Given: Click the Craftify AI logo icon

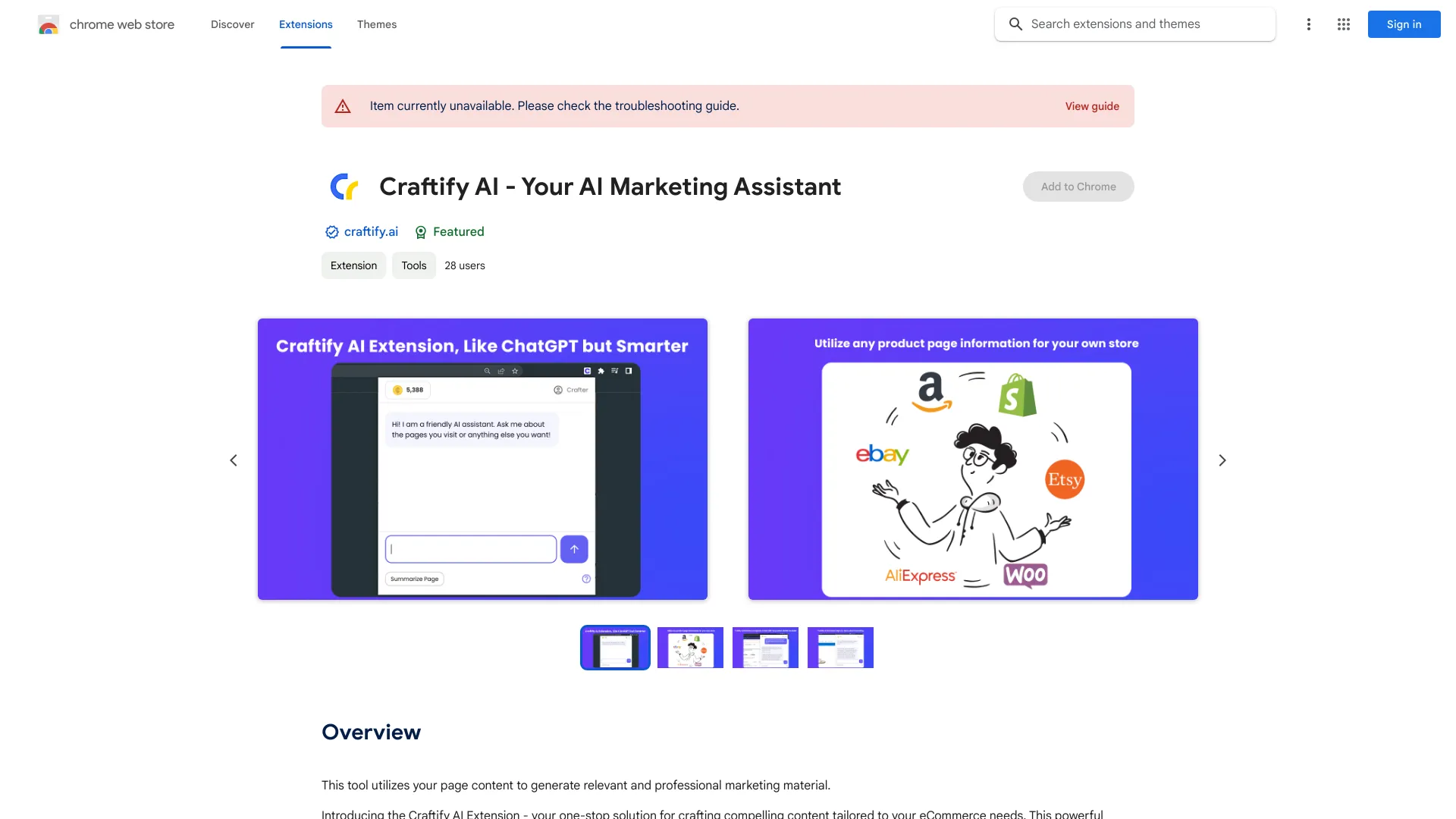Looking at the screenshot, I should (344, 186).
